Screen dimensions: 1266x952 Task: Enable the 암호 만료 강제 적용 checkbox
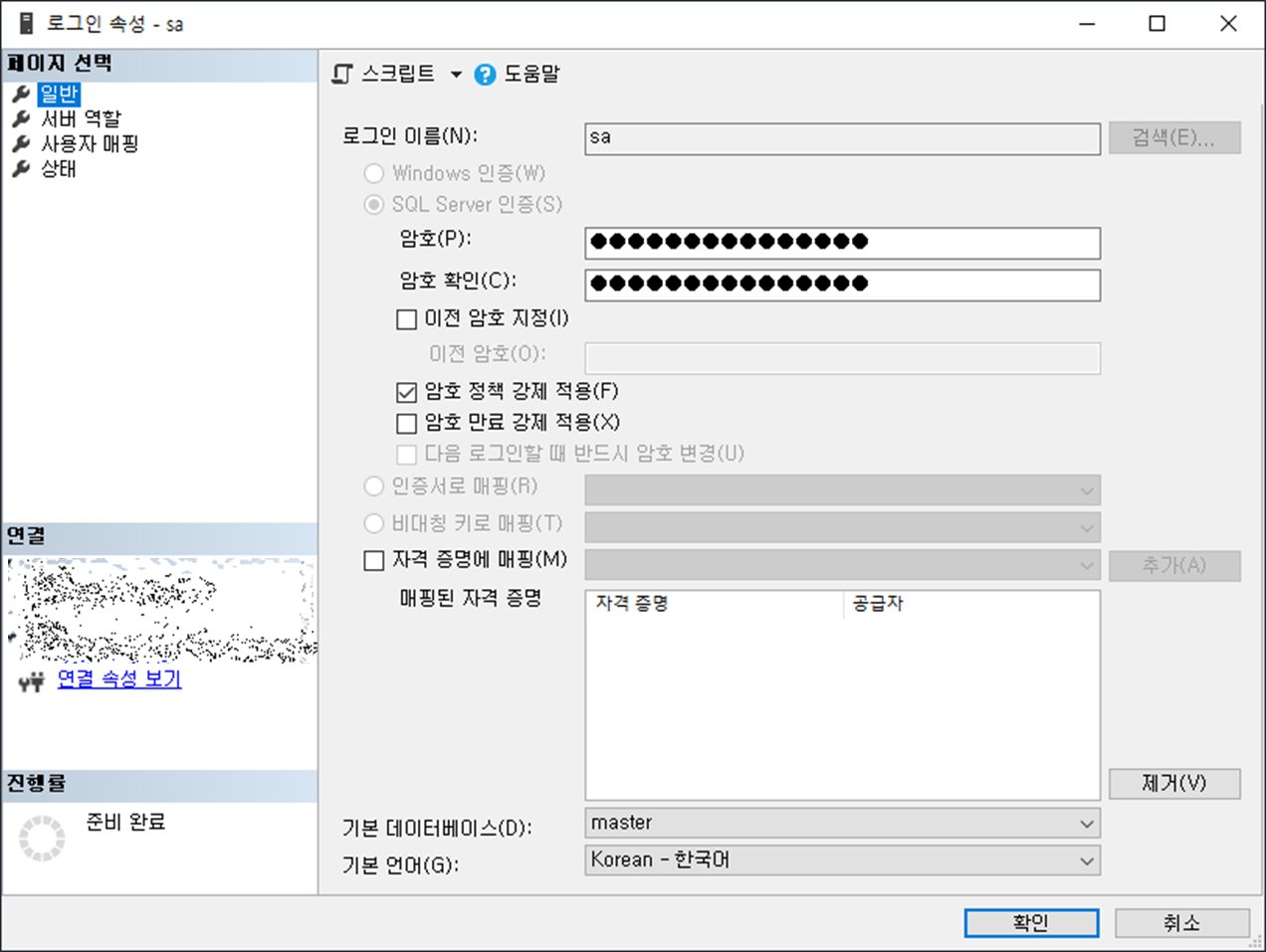pyautogui.click(x=406, y=423)
